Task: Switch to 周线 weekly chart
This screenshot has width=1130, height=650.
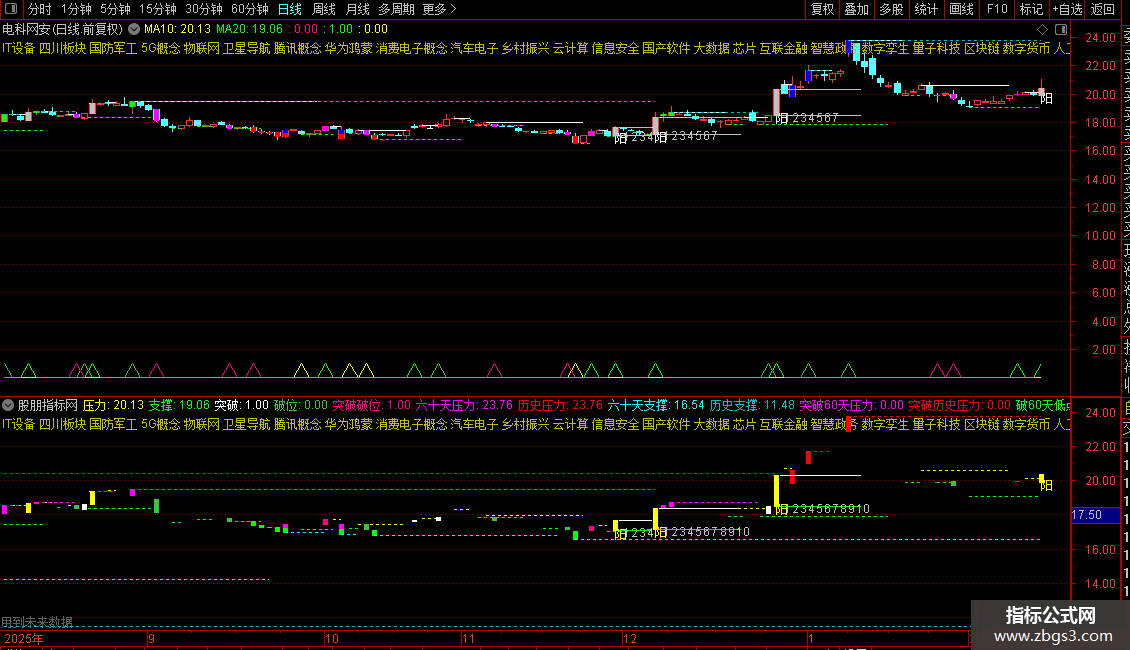Action: tap(324, 9)
